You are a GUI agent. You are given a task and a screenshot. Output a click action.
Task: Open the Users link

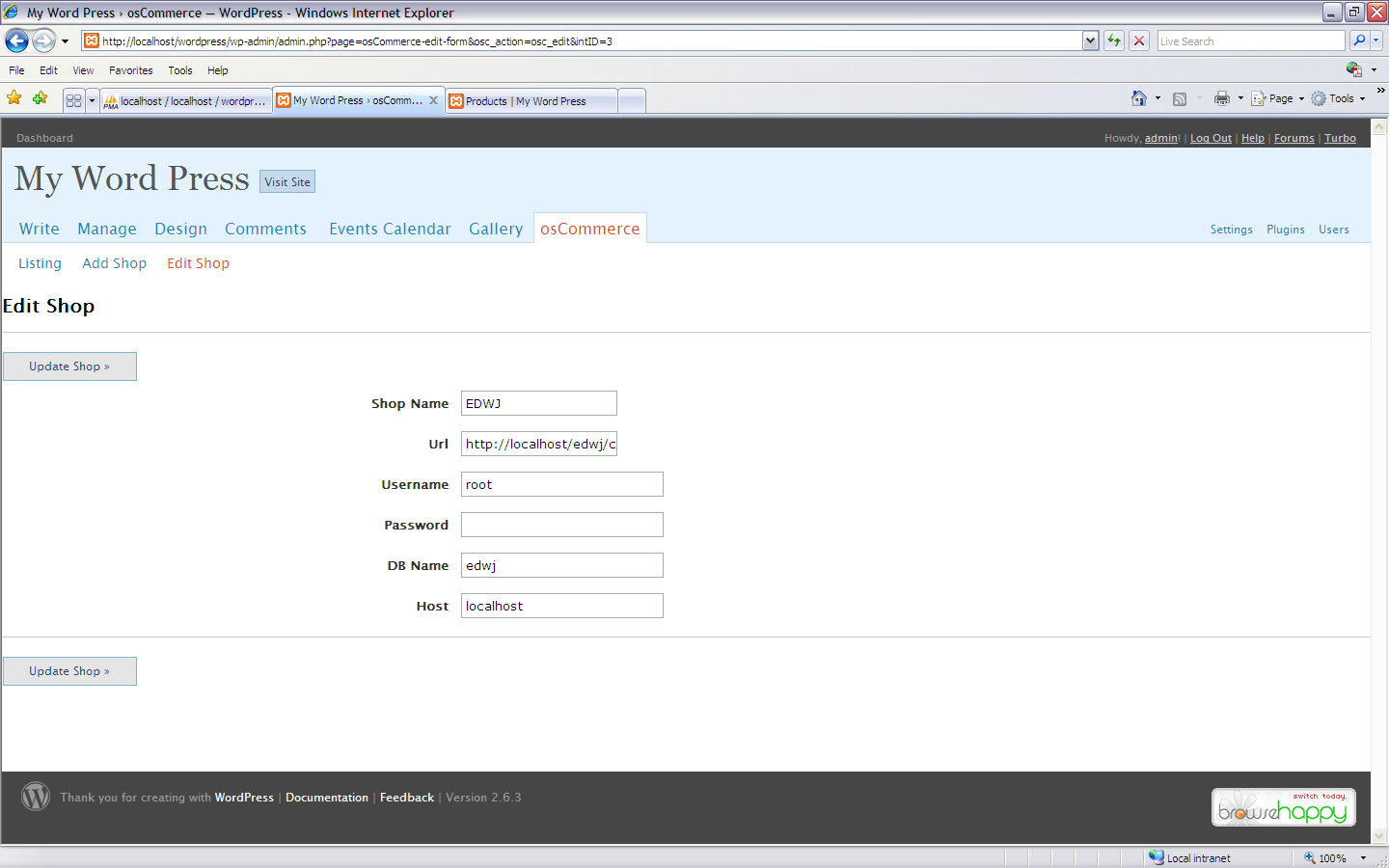coord(1334,230)
